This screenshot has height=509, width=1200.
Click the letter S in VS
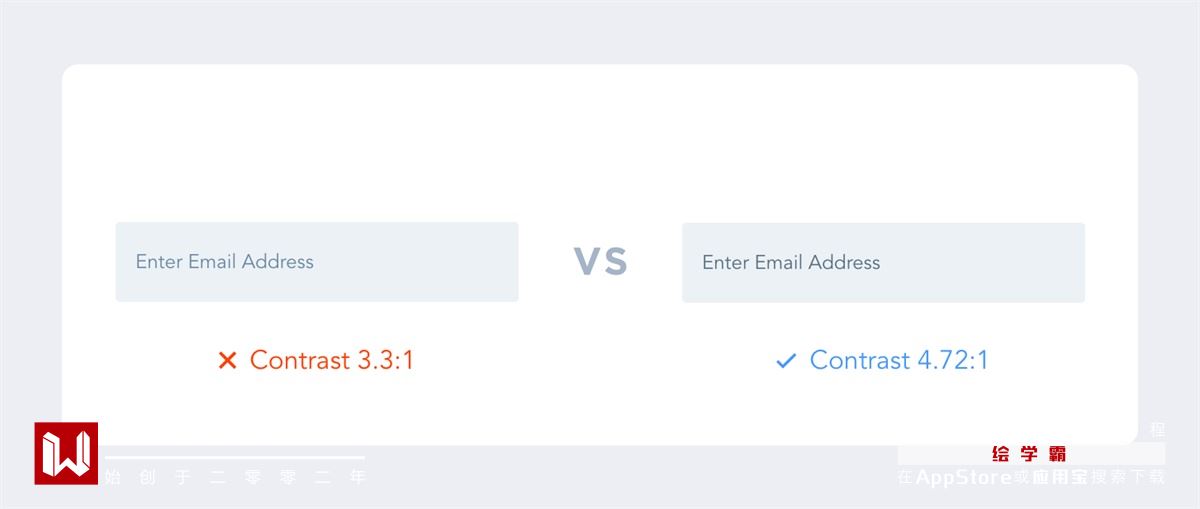(614, 262)
